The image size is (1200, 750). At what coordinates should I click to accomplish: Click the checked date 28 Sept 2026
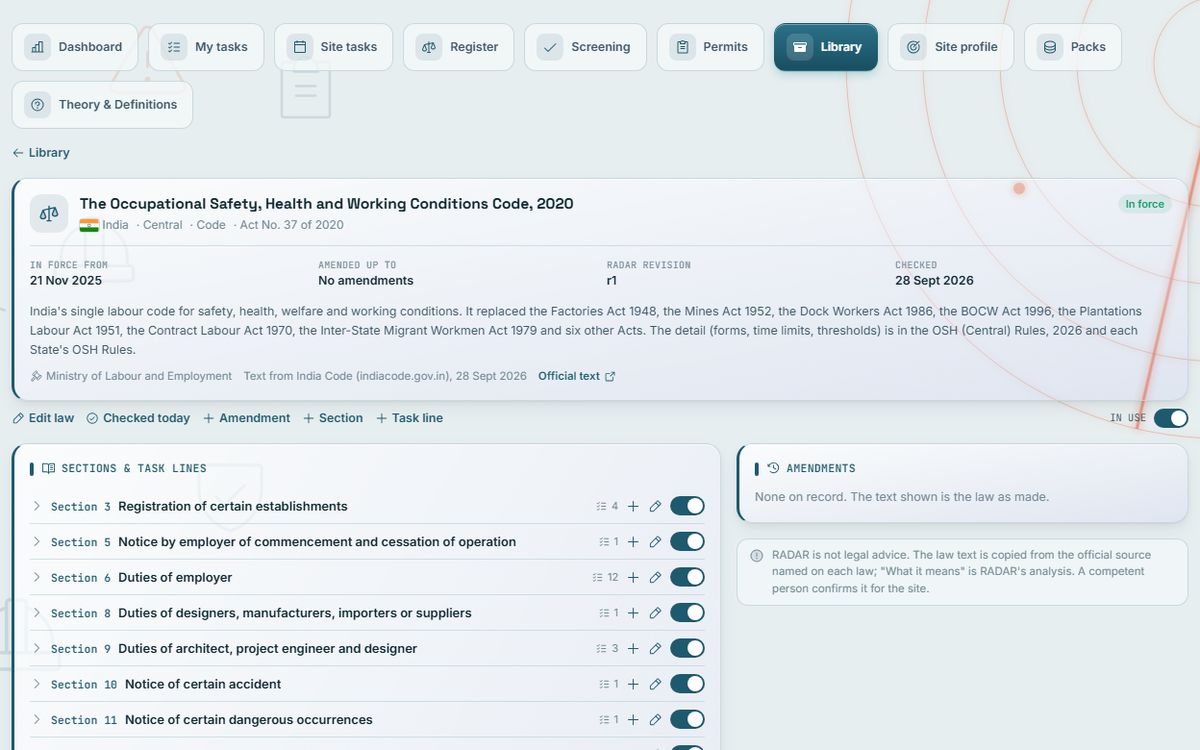(x=934, y=281)
